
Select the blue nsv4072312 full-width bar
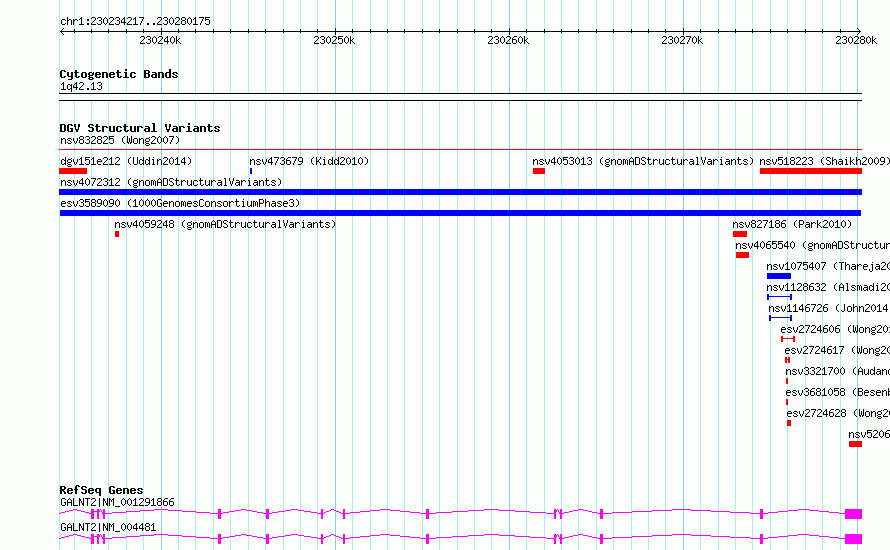[460, 192]
